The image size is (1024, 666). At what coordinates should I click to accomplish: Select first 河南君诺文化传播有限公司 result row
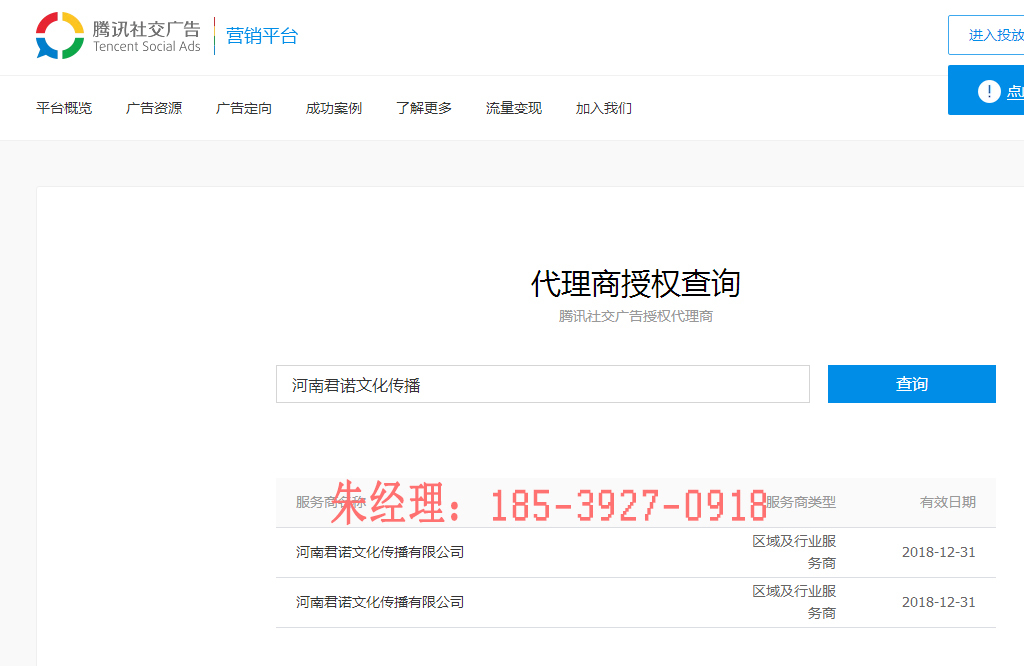(x=635, y=552)
